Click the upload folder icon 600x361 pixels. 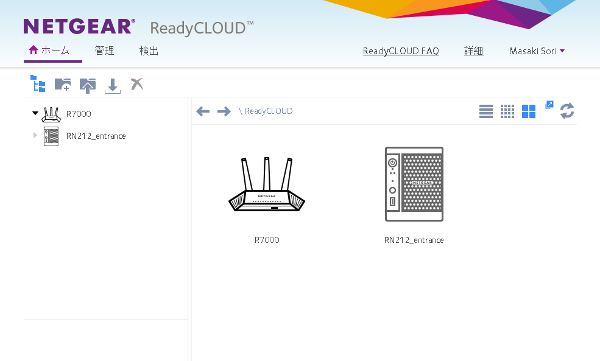point(88,85)
